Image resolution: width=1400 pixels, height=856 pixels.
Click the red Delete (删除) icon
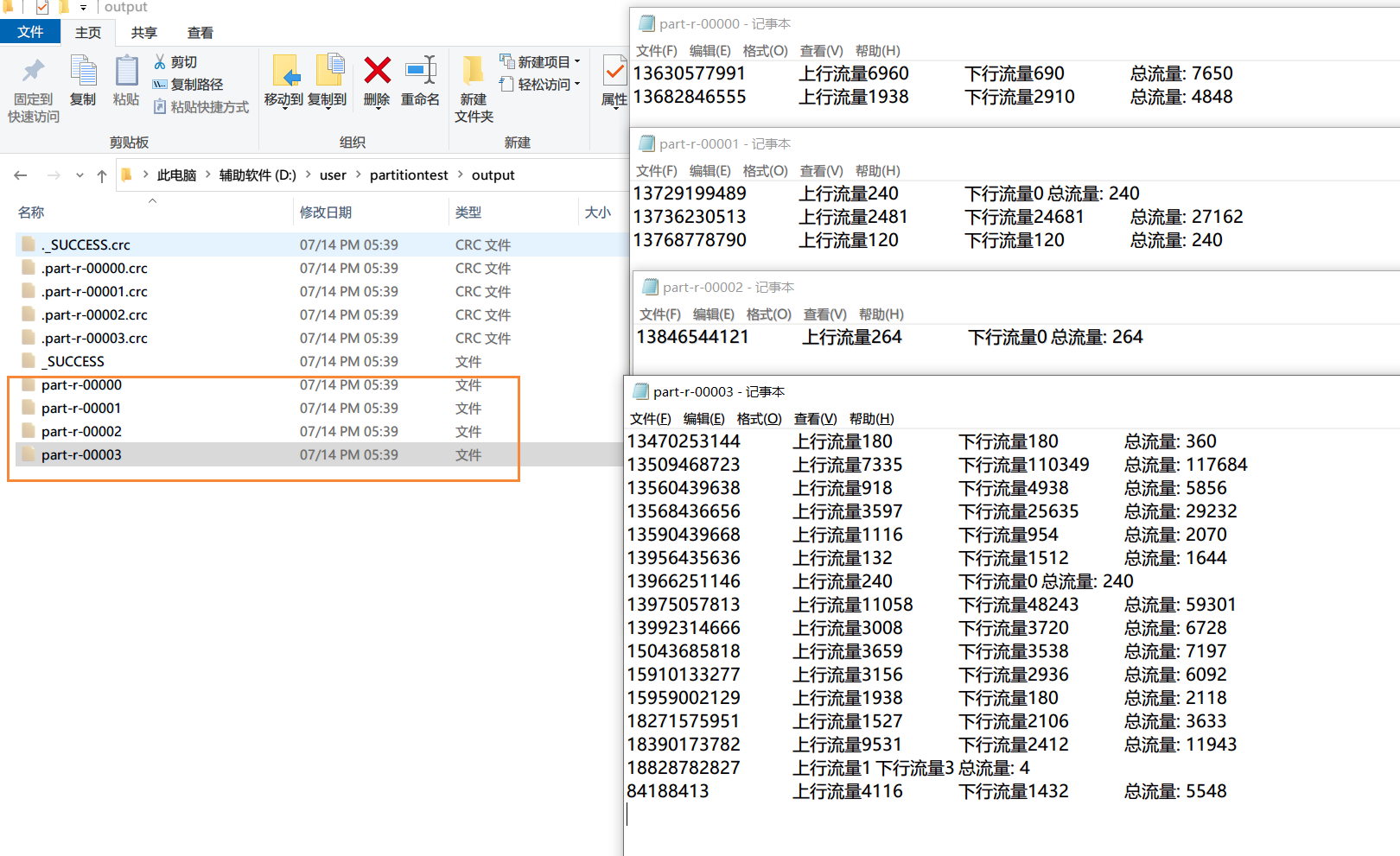coord(377,70)
